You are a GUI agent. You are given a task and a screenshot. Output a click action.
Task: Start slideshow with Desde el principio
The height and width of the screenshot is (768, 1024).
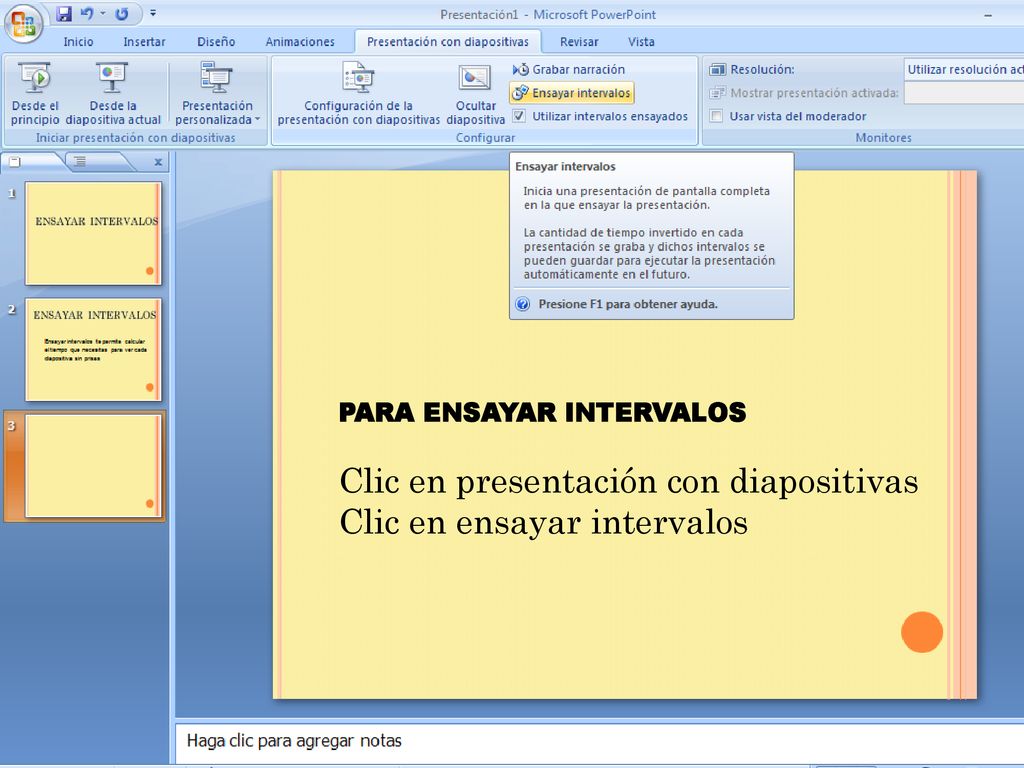[x=35, y=93]
